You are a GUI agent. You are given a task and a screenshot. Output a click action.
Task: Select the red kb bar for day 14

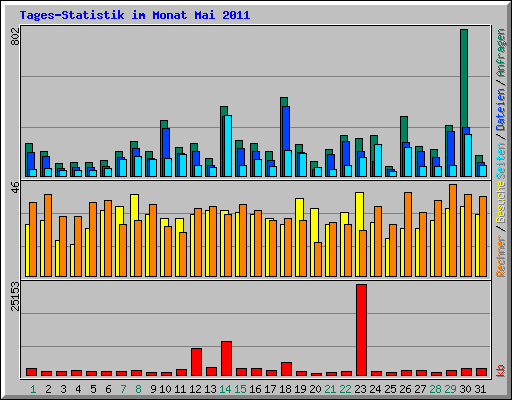226,359
